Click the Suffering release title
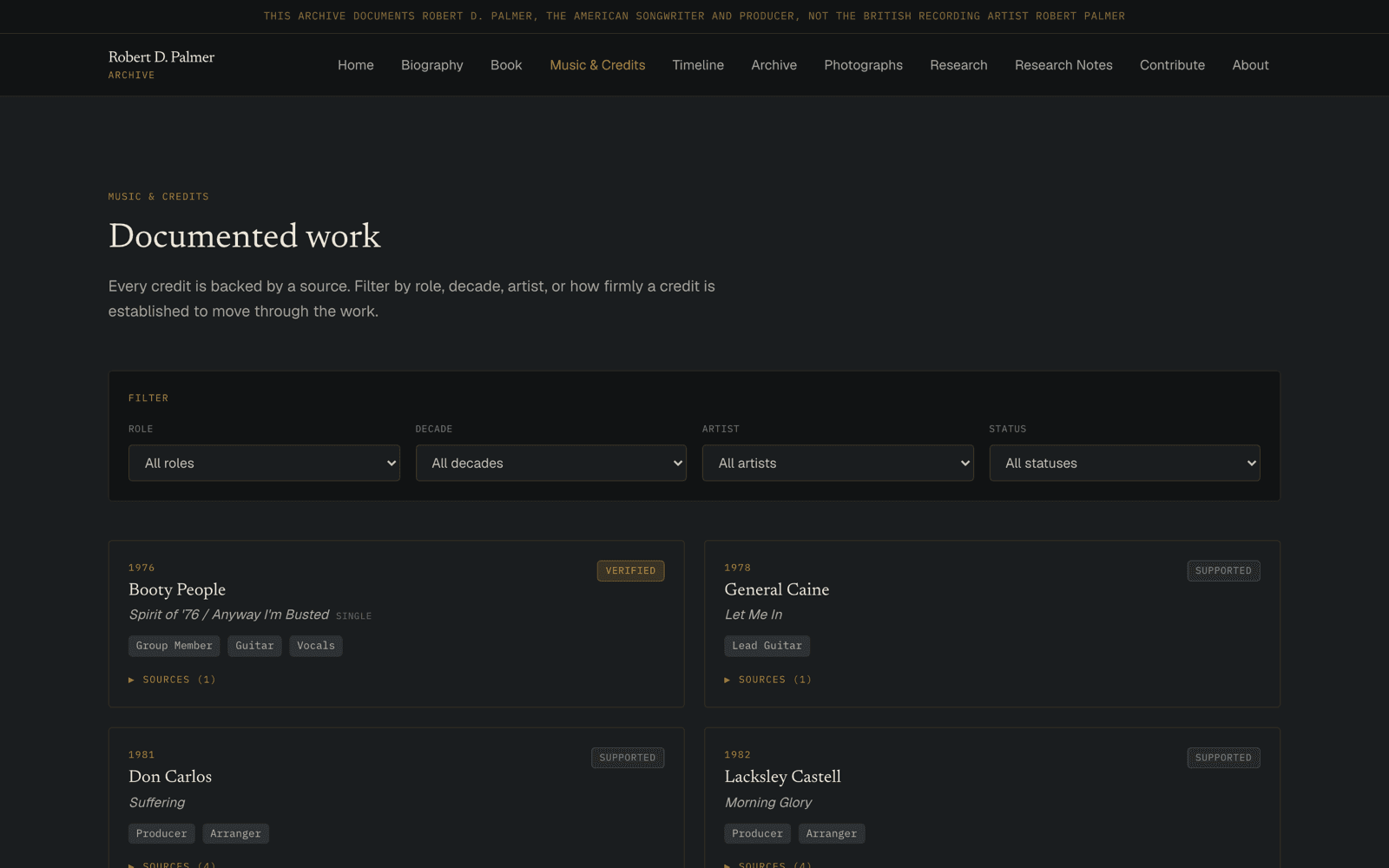The height and width of the screenshot is (868, 1389). coord(157,803)
